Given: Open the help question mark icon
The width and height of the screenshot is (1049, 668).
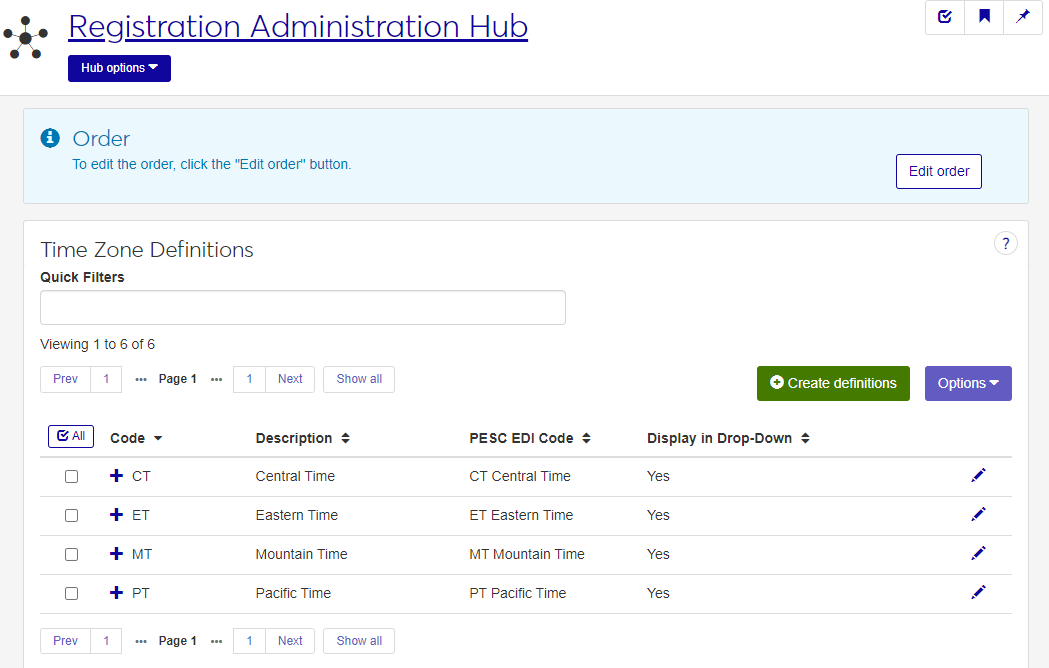Looking at the screenshot, I should pos(1005,243).
